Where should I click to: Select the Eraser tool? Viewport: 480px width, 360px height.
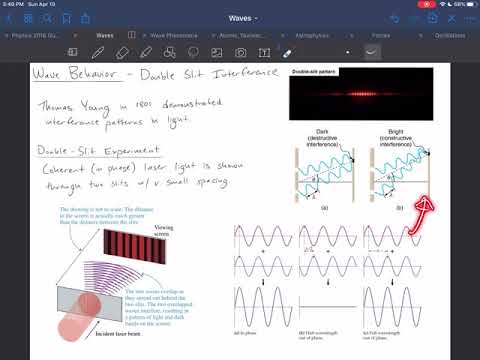pyautogui.click(x=122, y=53)
